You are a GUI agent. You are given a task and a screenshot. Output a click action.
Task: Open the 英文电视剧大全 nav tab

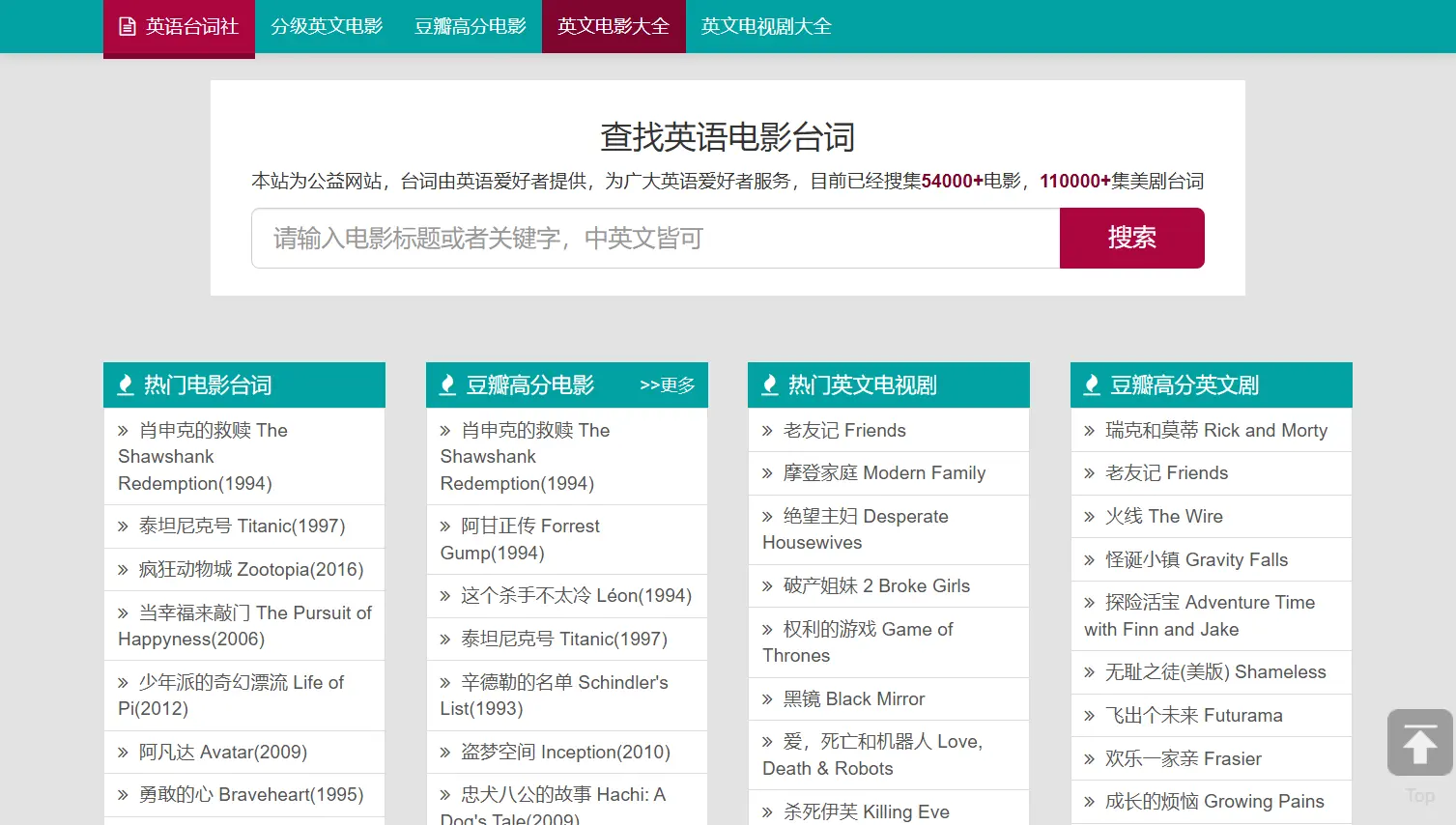point(766,26)
